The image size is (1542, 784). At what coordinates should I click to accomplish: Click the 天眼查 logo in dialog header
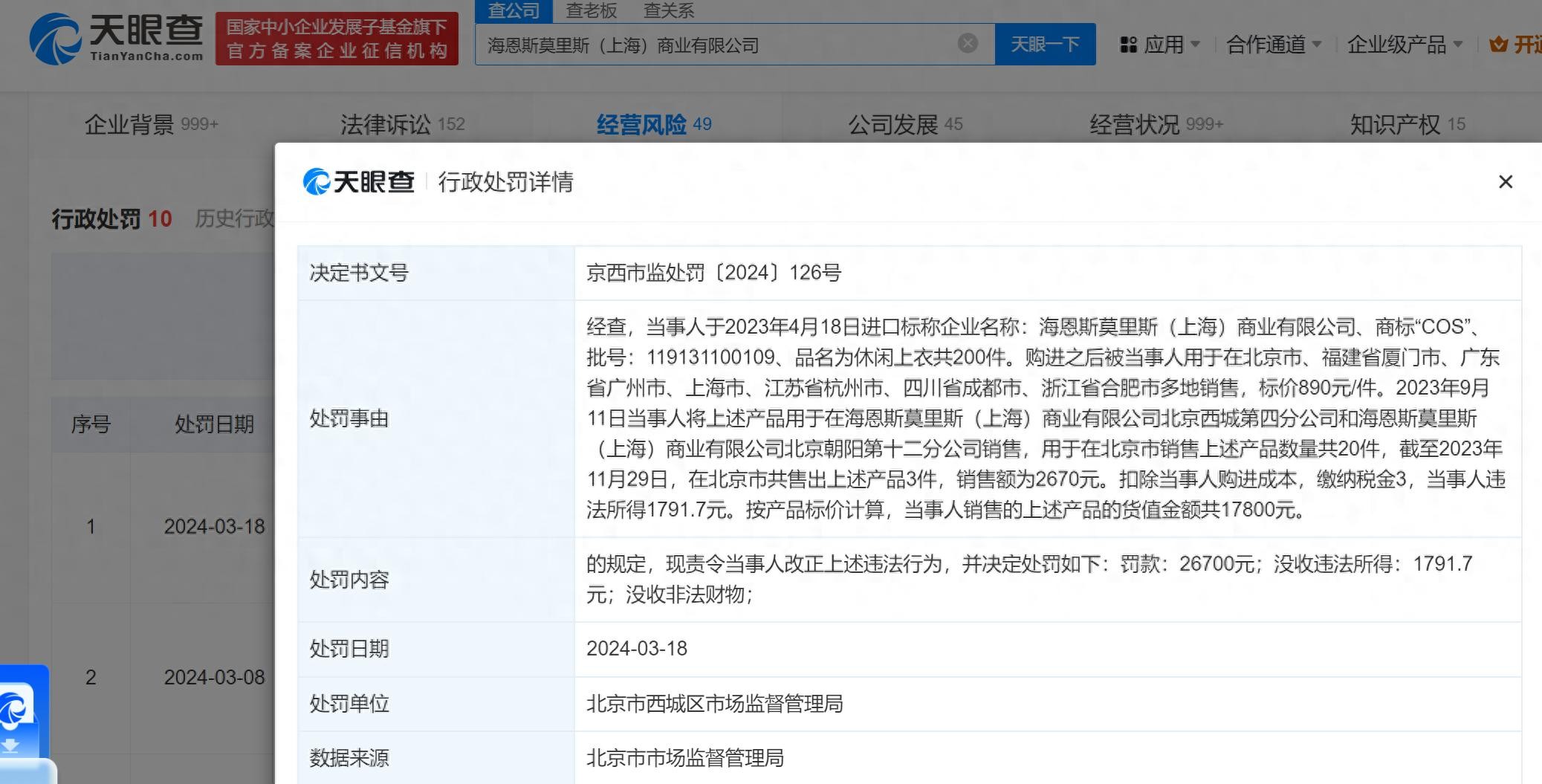359,182
